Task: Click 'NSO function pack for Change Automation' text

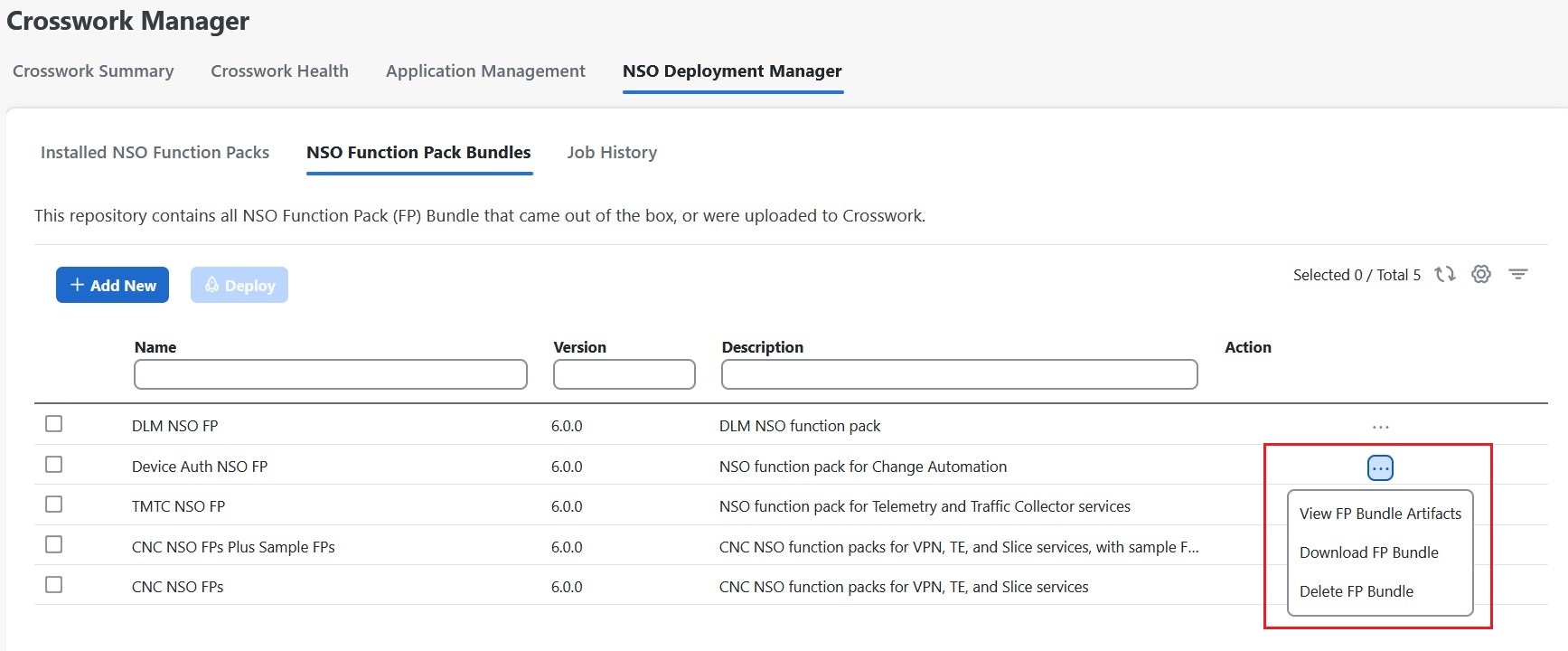Action: click(863, 467)
